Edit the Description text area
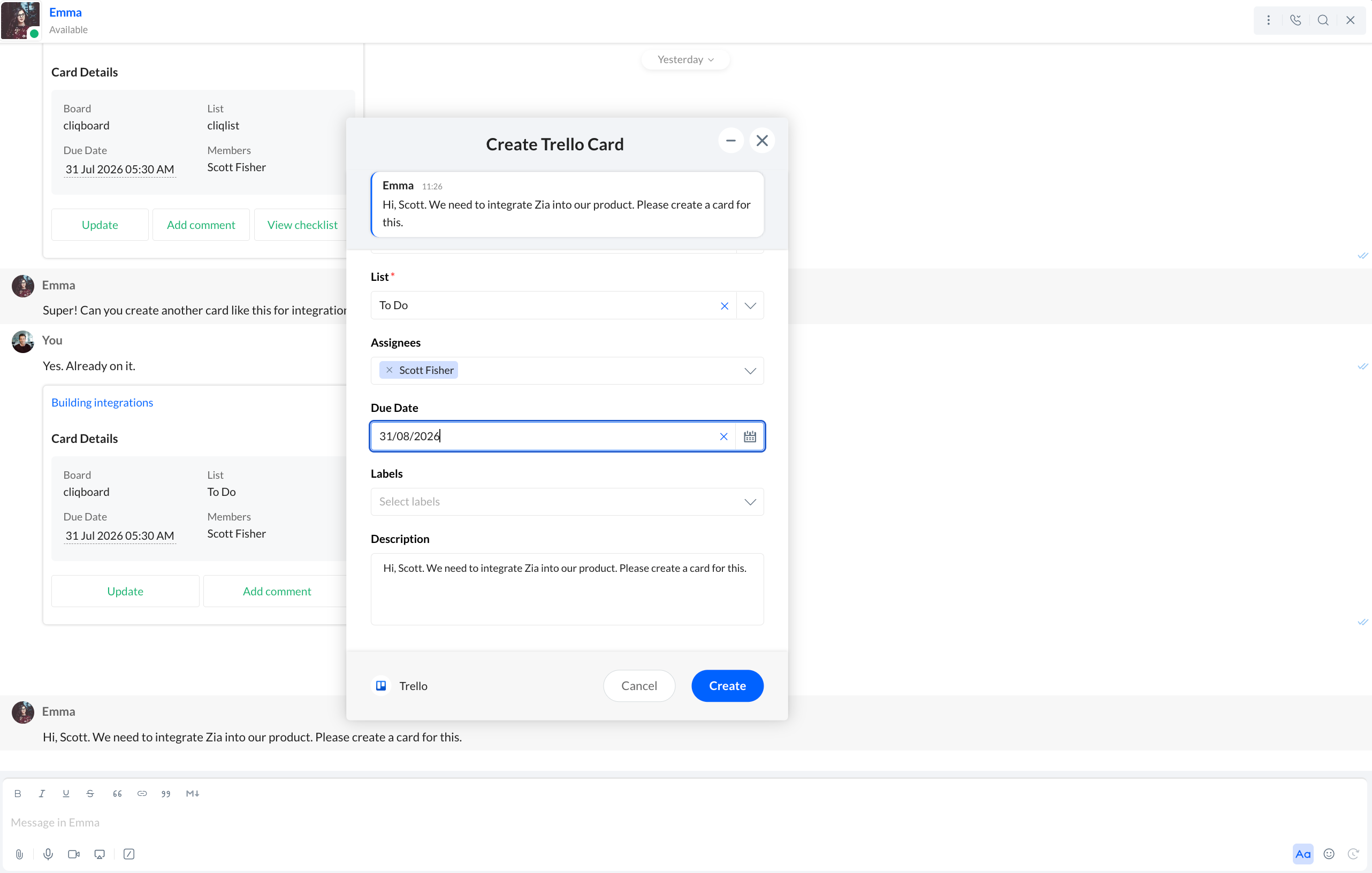1372x873 pixels. click(567, 589)
